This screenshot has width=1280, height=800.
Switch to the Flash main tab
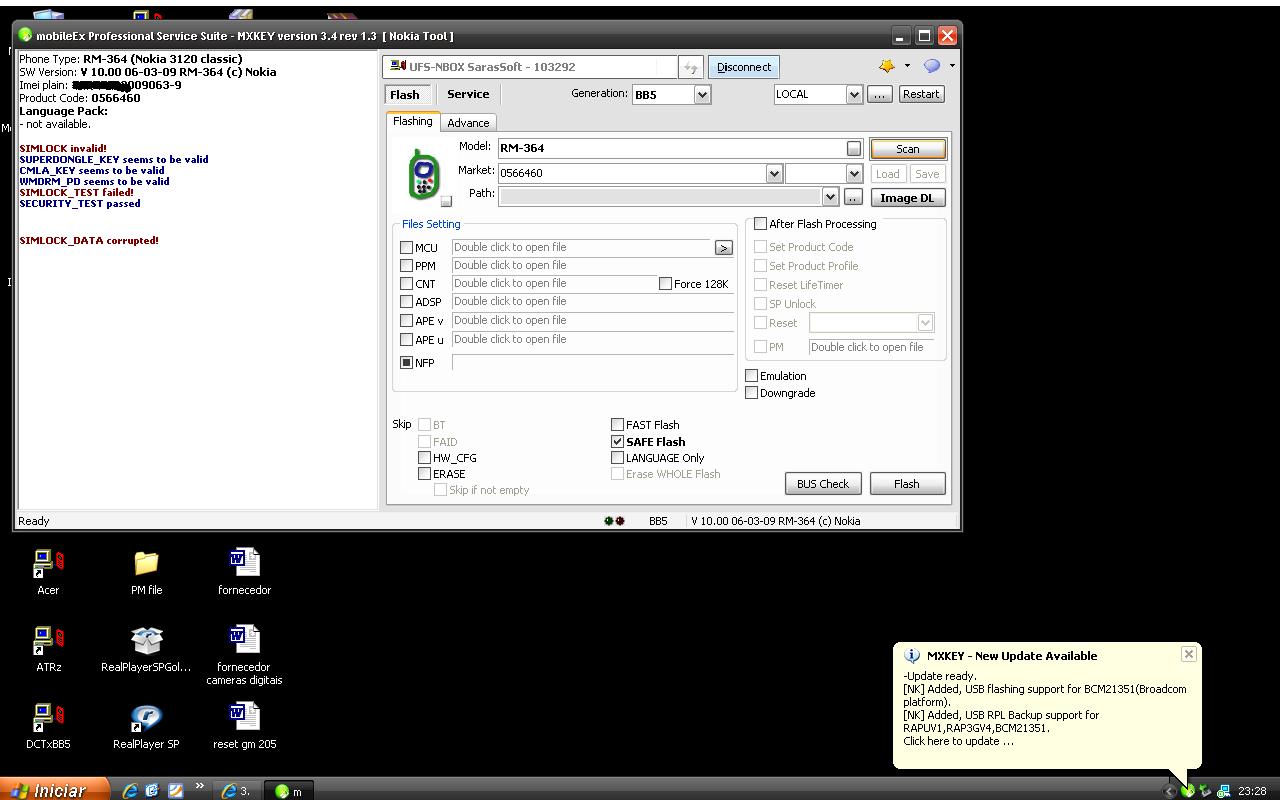pos(405,94)
